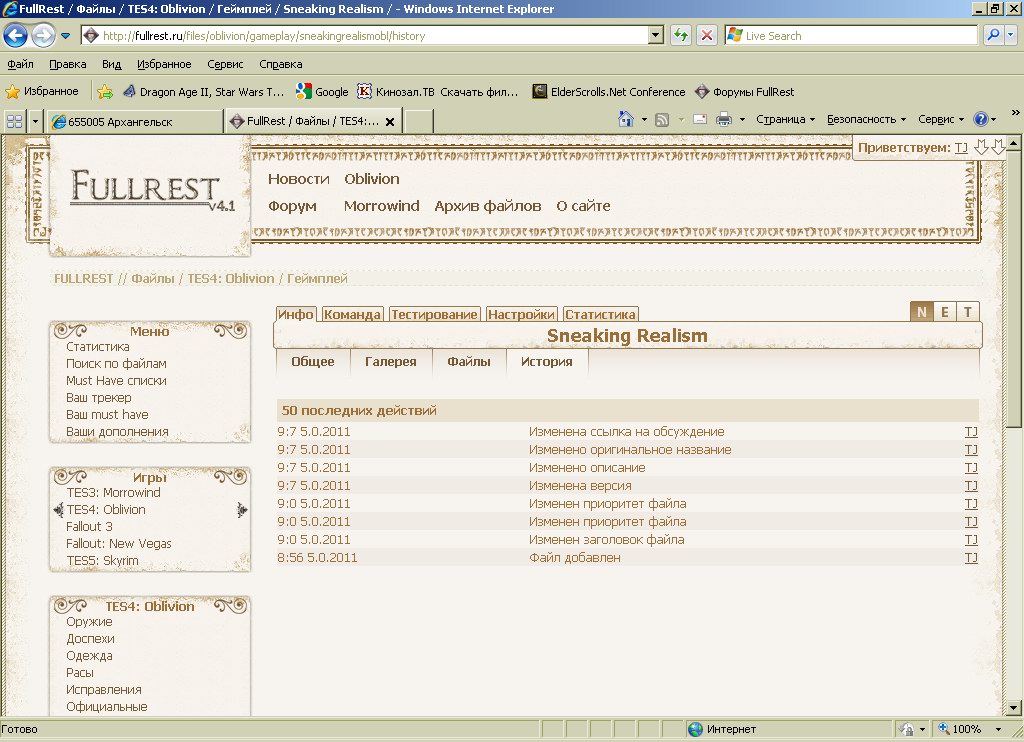Open the command bar Сервис dropdown
The image size is (1024, 742).
point(941,120)
